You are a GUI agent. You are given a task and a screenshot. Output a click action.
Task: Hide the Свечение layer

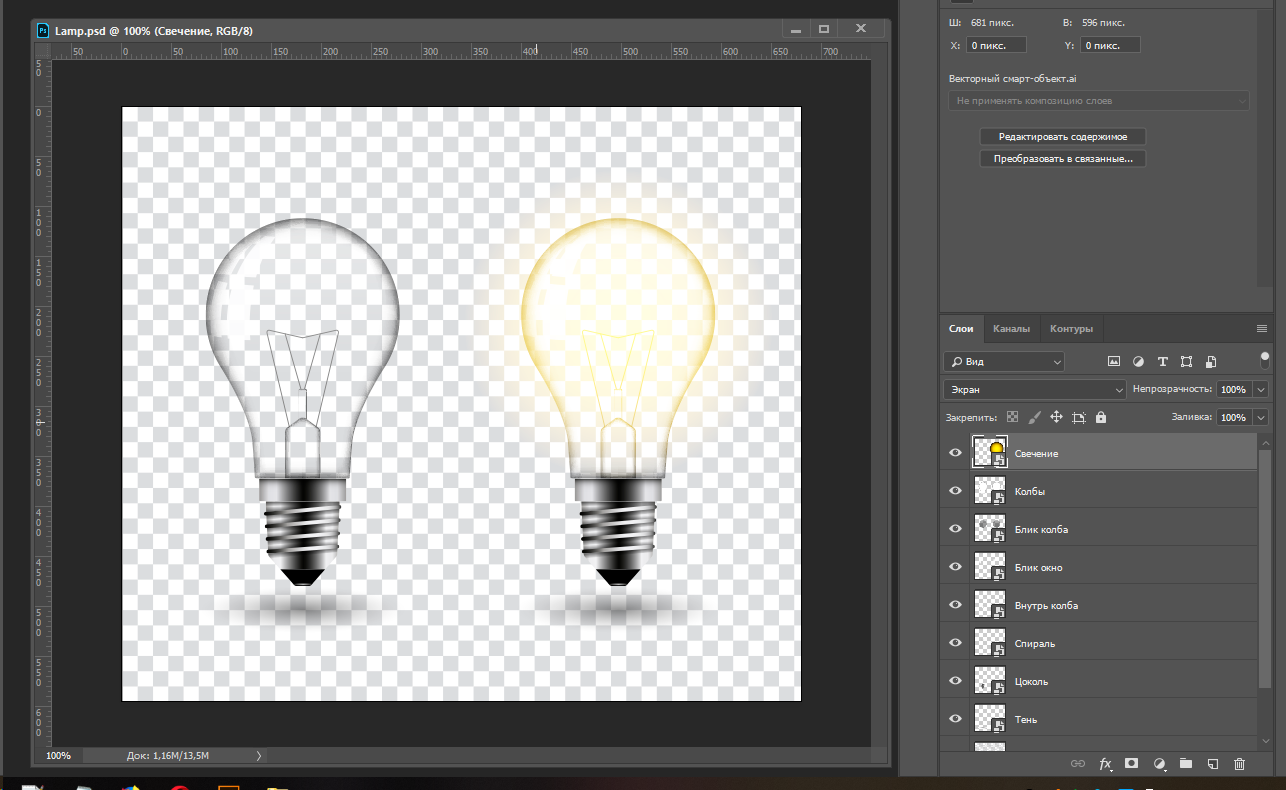[955, 453]
